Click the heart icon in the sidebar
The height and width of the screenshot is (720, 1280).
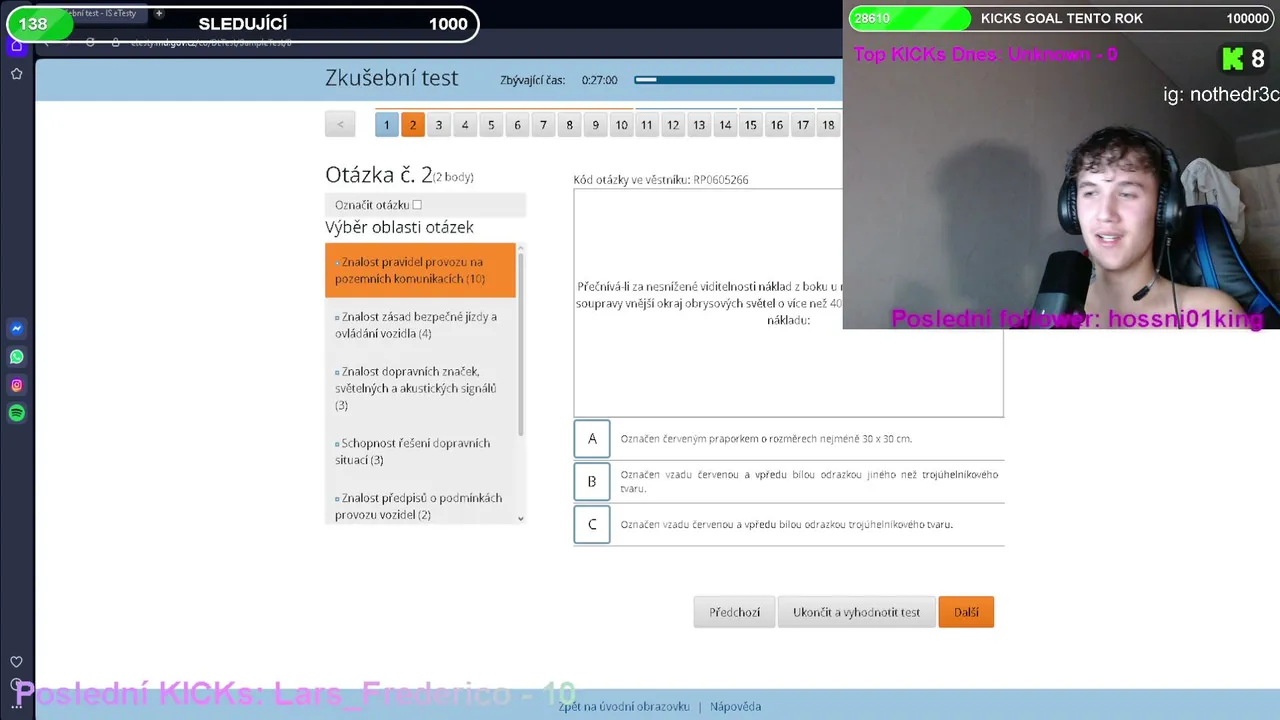17,662
